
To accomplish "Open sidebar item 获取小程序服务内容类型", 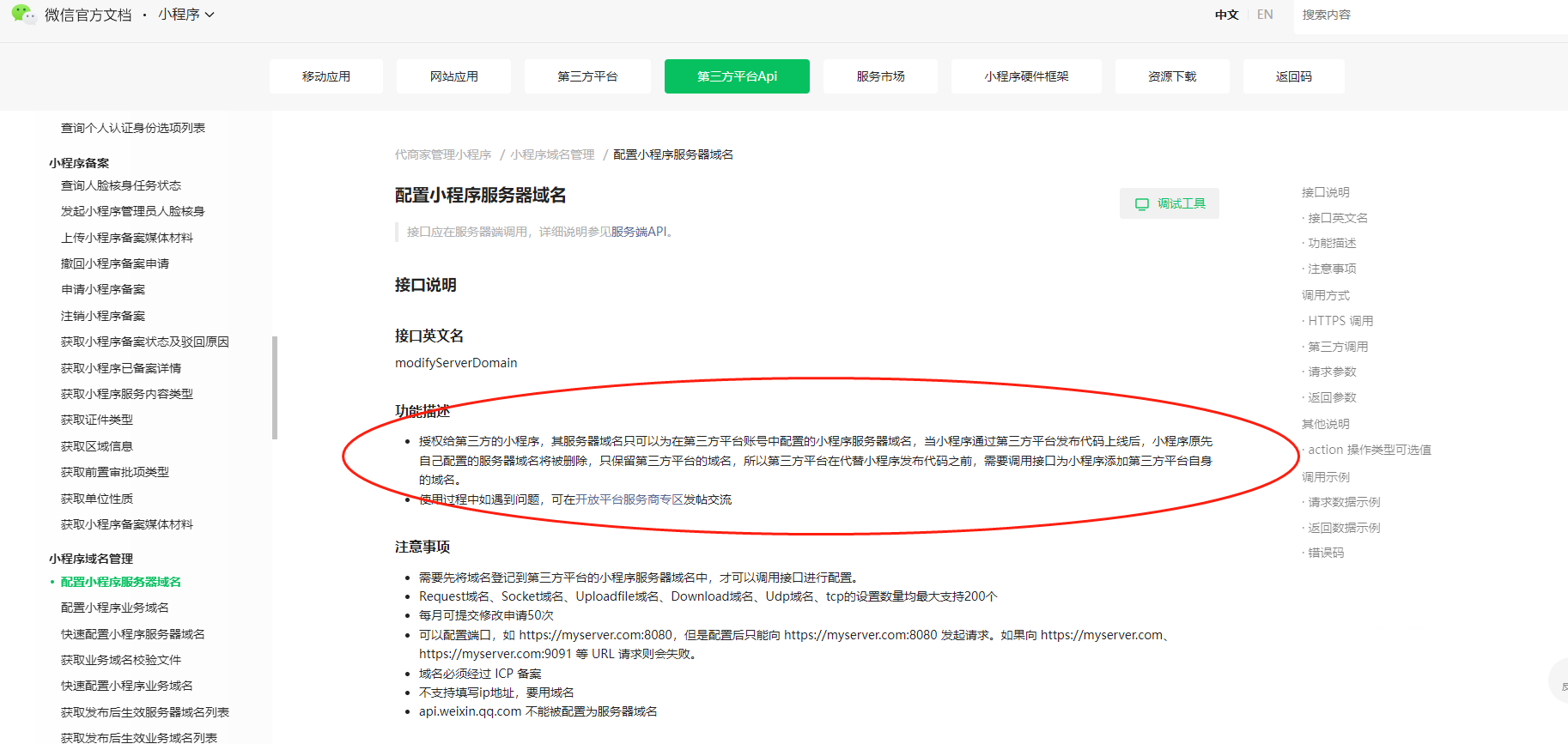I will (127, 394).
